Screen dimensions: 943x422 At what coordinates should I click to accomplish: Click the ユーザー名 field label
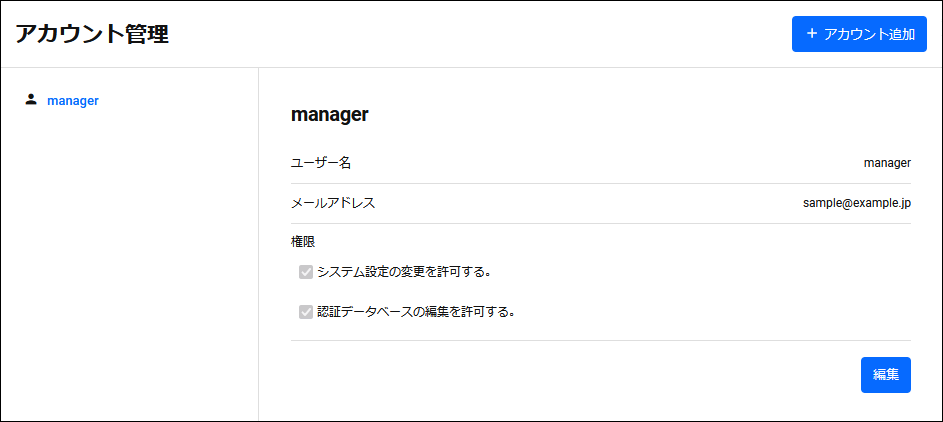point(321,163)
